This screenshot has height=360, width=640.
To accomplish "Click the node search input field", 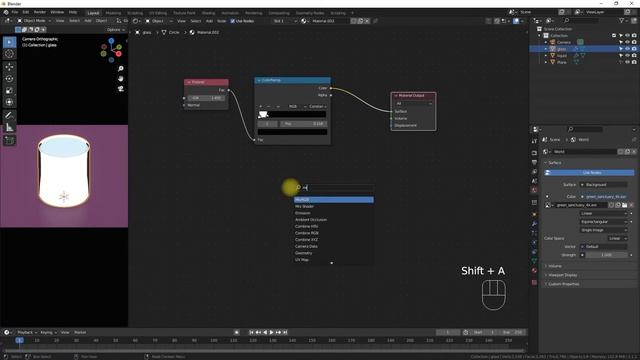I will pyautogui.click(x=333, y=188).
